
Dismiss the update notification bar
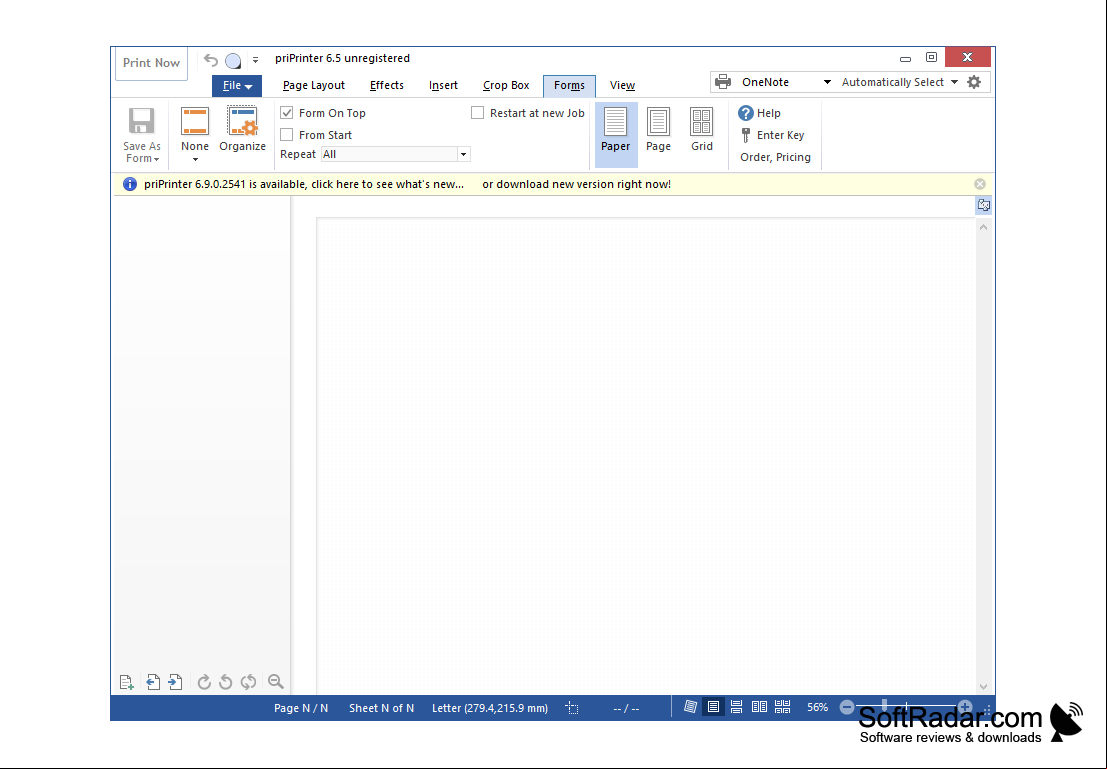pyautogui.click(x=980, y=184)
